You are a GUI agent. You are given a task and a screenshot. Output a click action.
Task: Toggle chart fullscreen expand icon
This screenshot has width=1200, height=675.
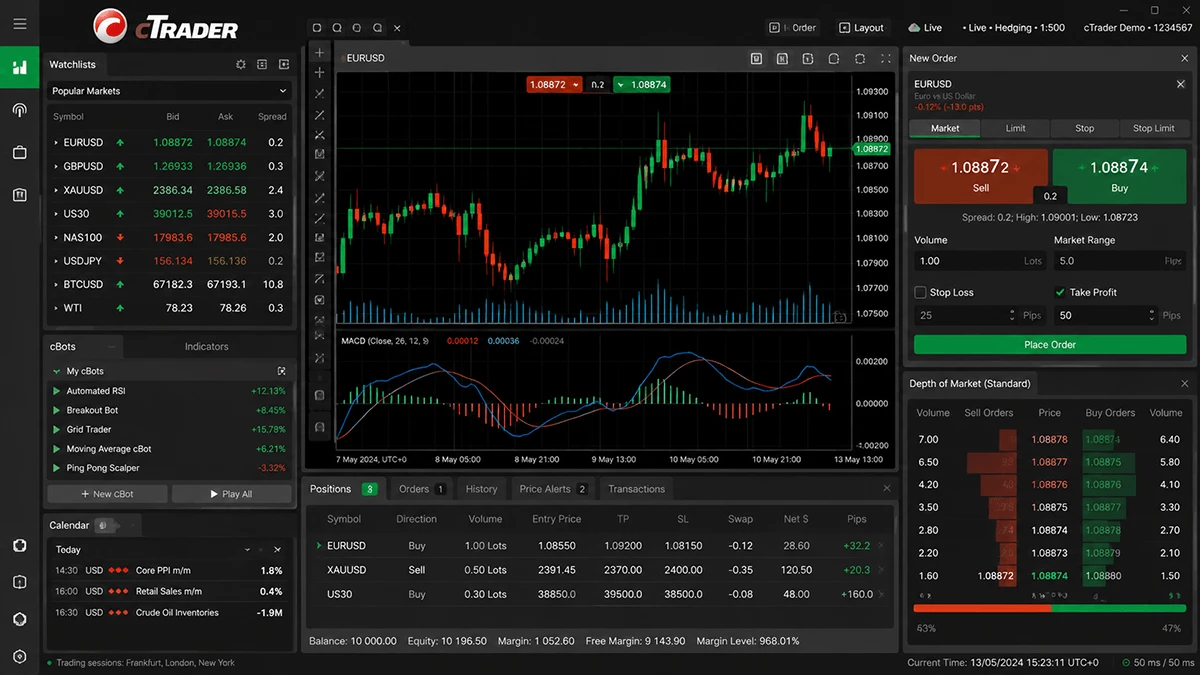[x=885, y=59]
